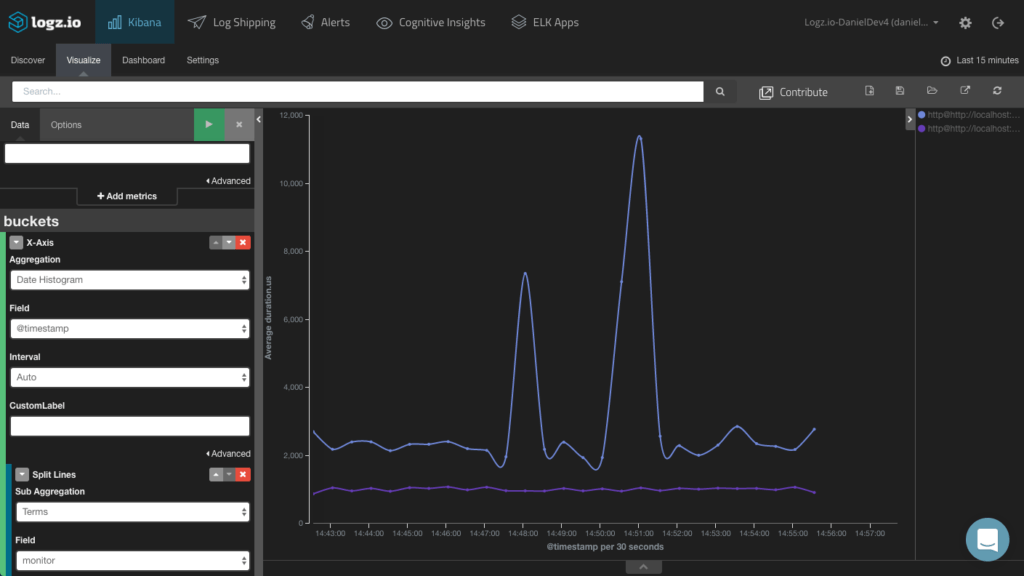Open the Field dropdown showing monitor
The width and height of the screenshot is (1024, 576).
point(133,561)
